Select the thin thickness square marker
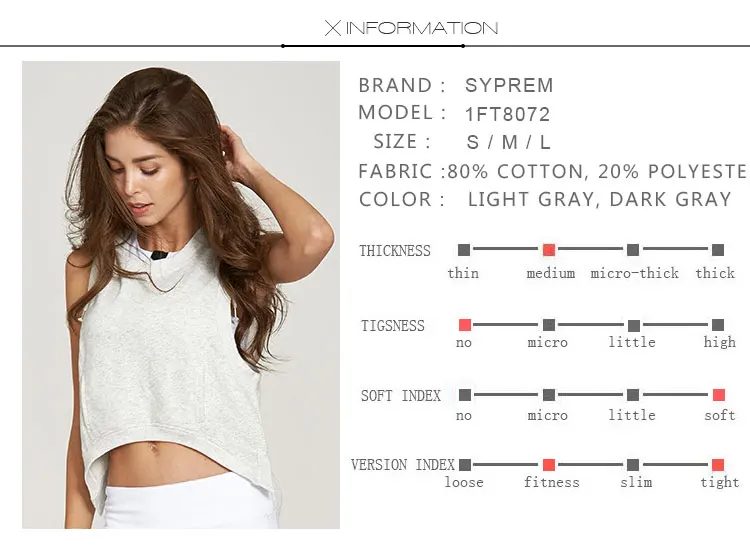Image resolution: width=750 pixels, height=546 pixels. click(x=464, y=250)
